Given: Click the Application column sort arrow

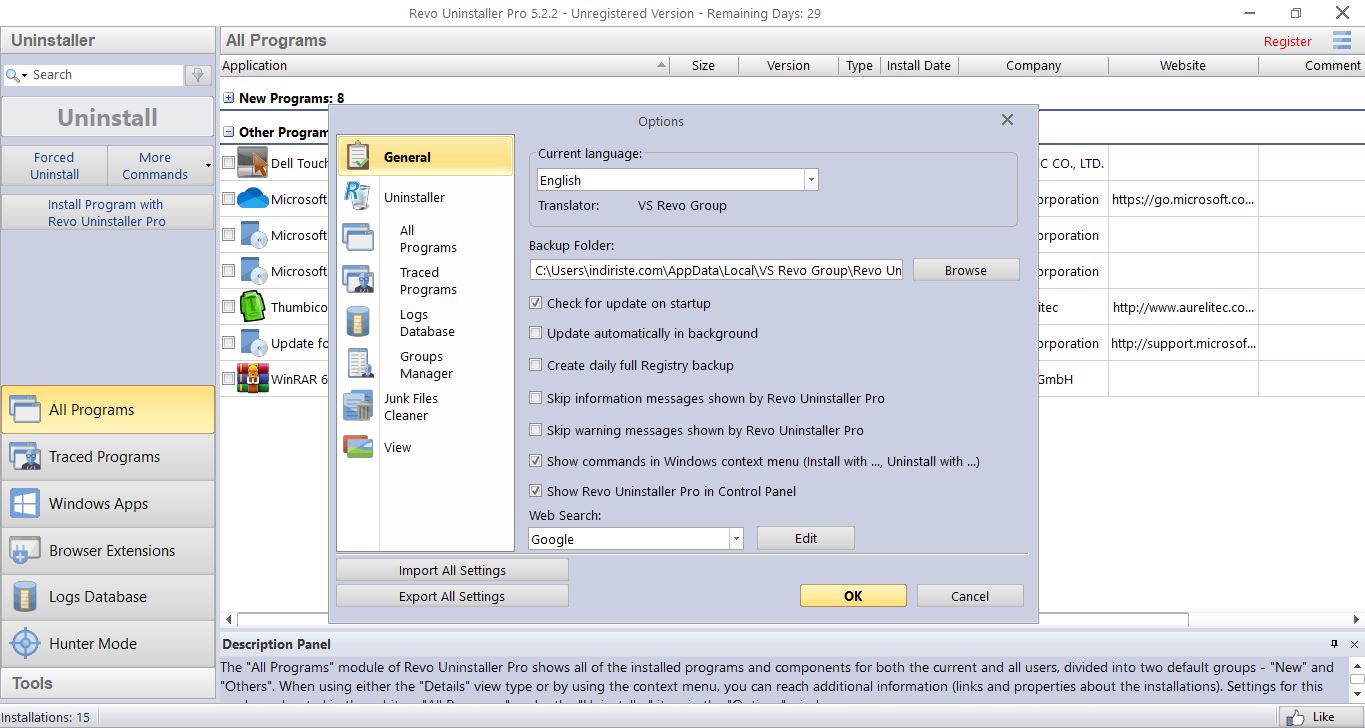Looking at the screenshot, I should [x=661, y=66].
